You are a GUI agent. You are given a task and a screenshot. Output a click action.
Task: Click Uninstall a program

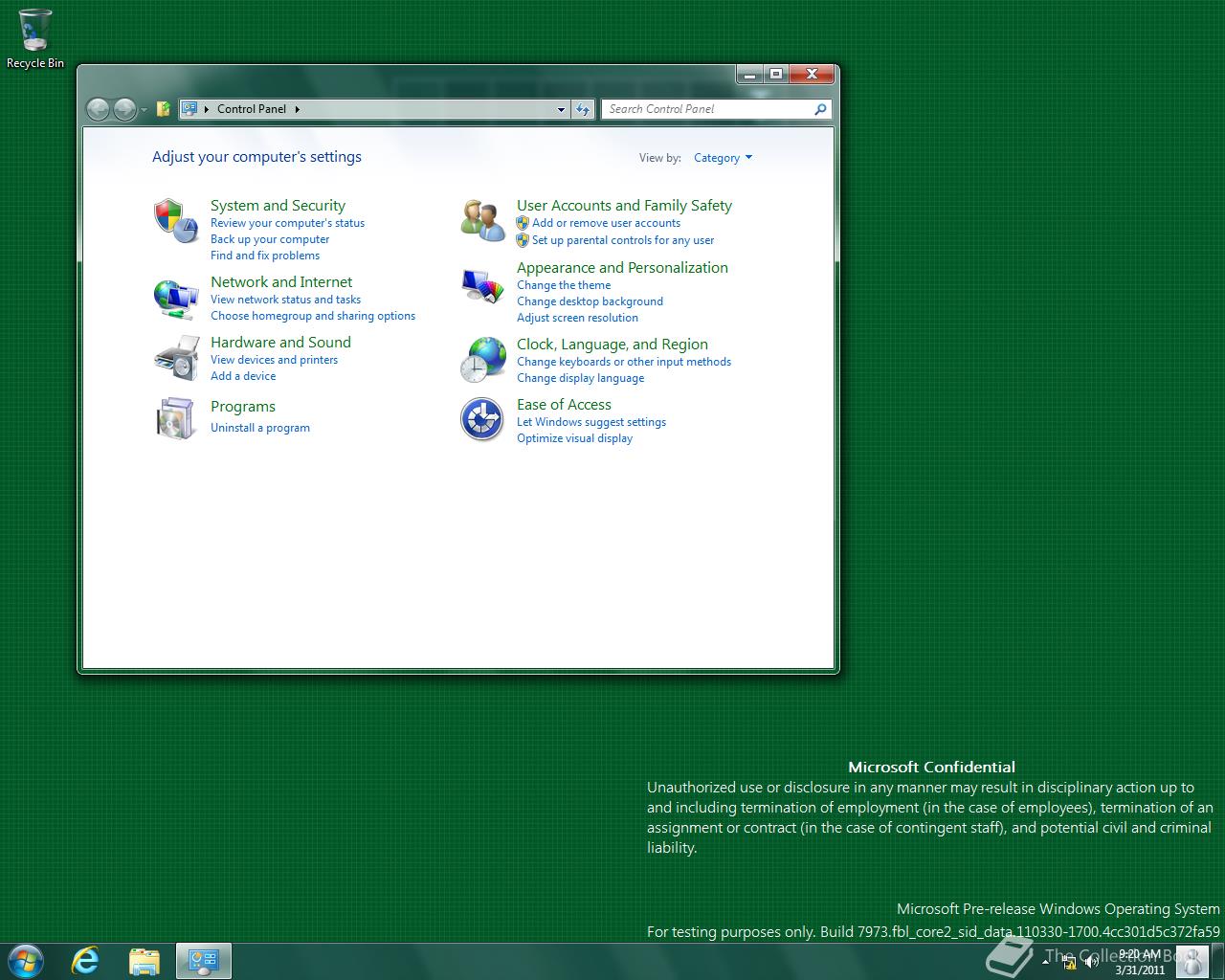click(260, 428)
